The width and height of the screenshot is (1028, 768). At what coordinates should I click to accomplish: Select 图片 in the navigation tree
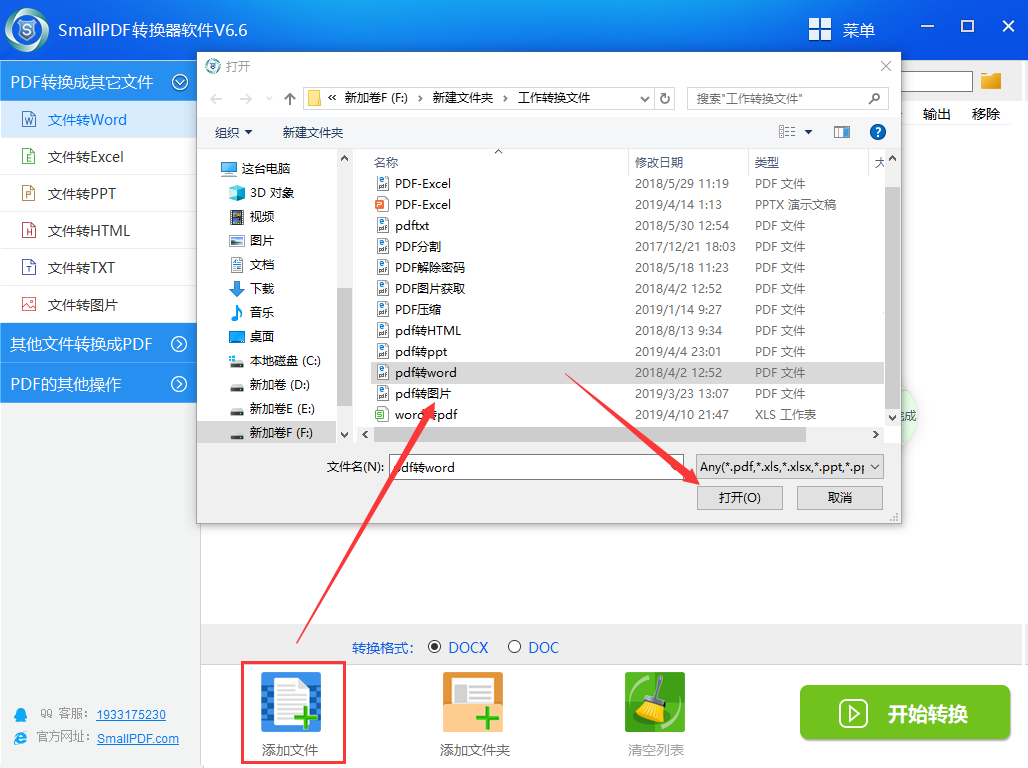click(x=252, y=241)
